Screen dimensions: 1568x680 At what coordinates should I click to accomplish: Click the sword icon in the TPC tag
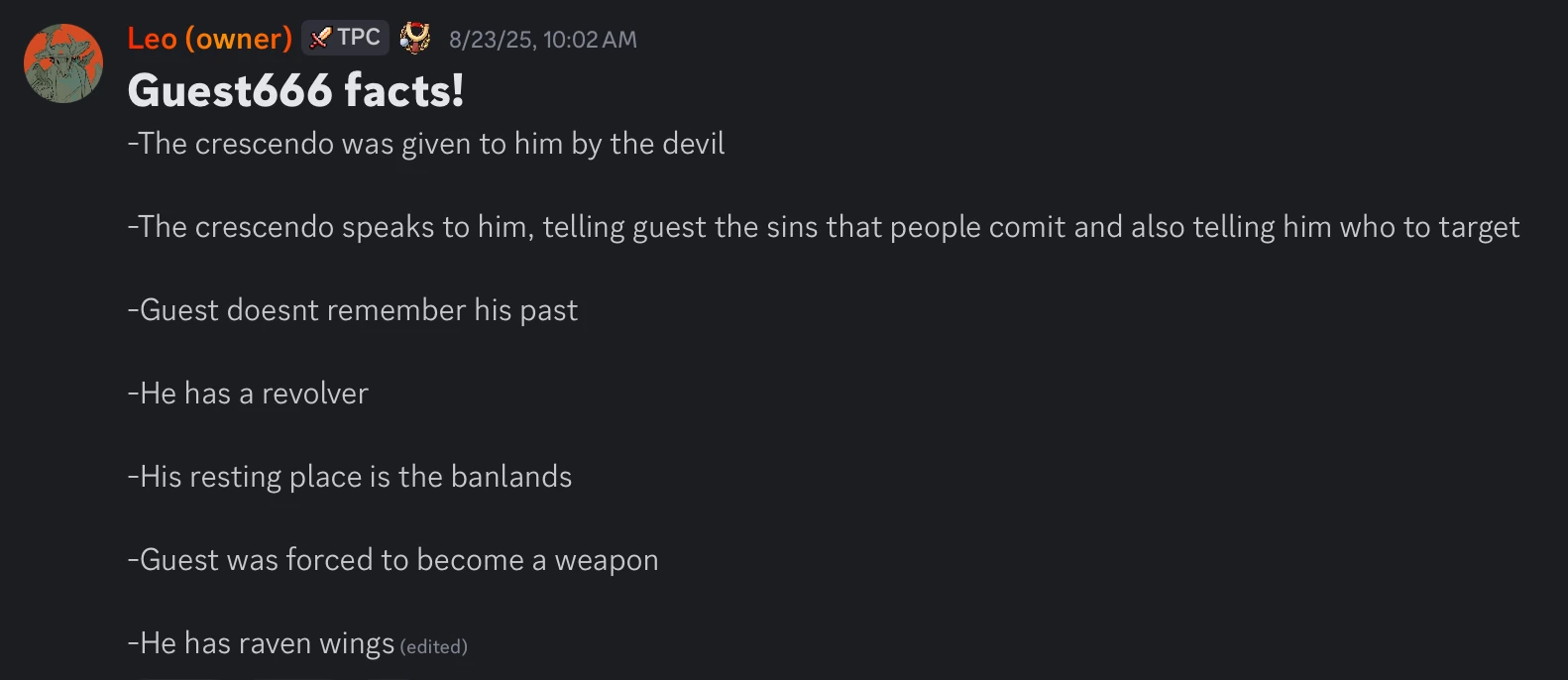click(x=320, y=38)
